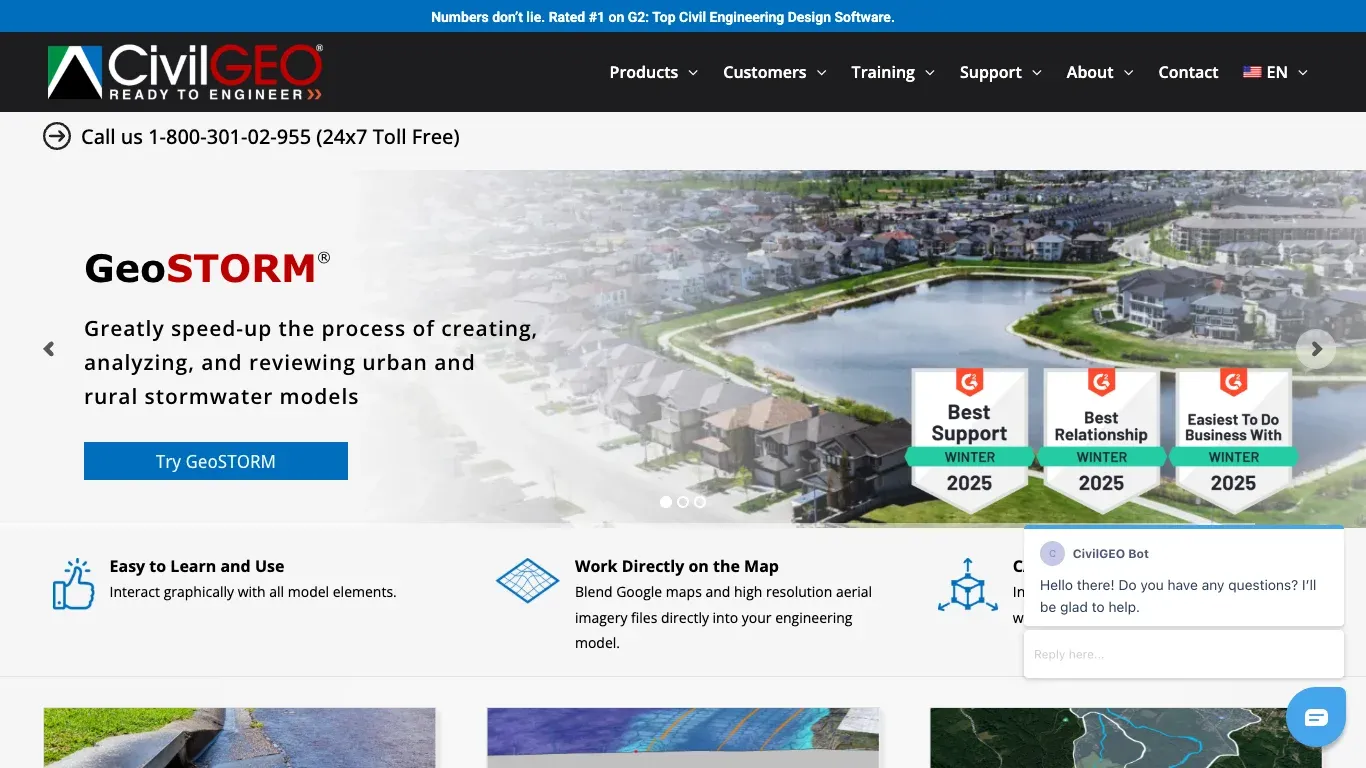Click Work Directly on the Map heading
The width and height of the screenshot is (1366, 768).
[676, 566]
